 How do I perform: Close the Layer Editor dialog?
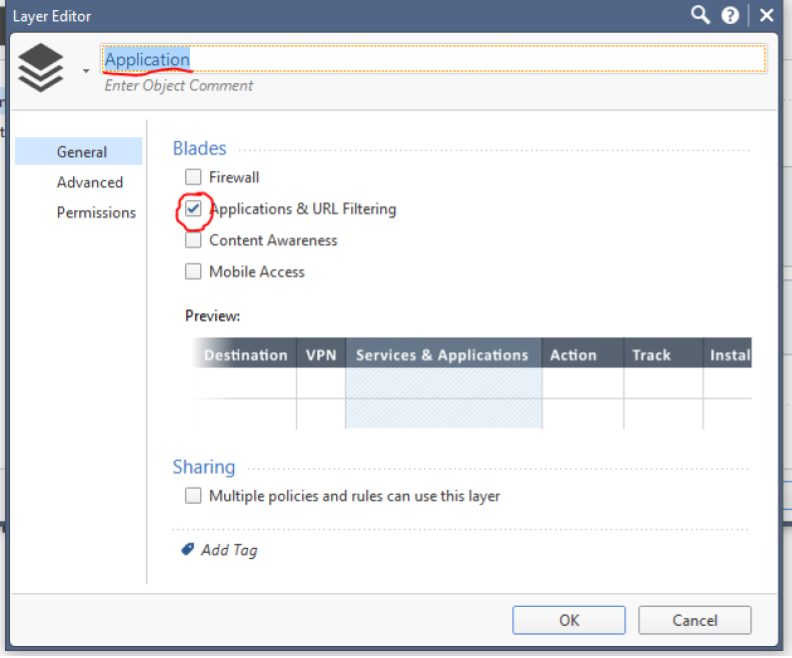pos(766,16)
